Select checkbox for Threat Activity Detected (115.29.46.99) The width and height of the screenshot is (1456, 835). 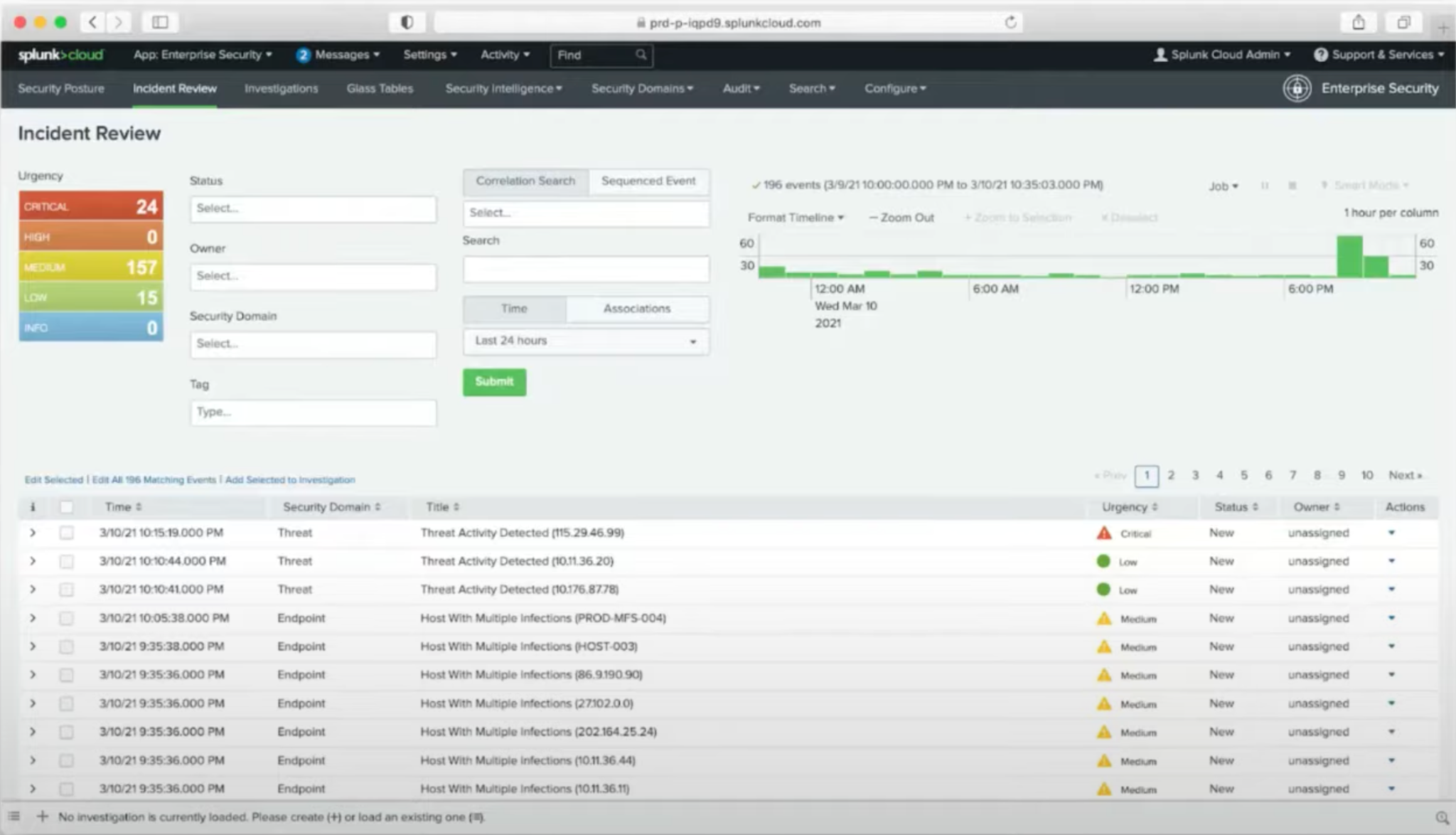[x=66, y=533]
